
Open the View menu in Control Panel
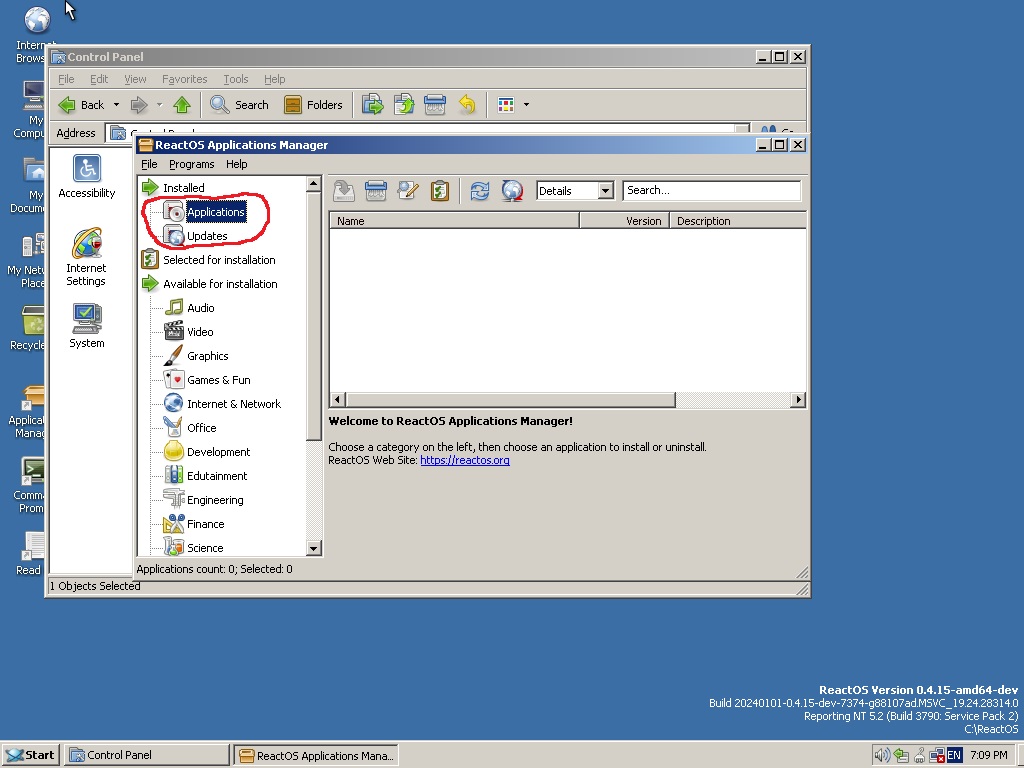135,79
